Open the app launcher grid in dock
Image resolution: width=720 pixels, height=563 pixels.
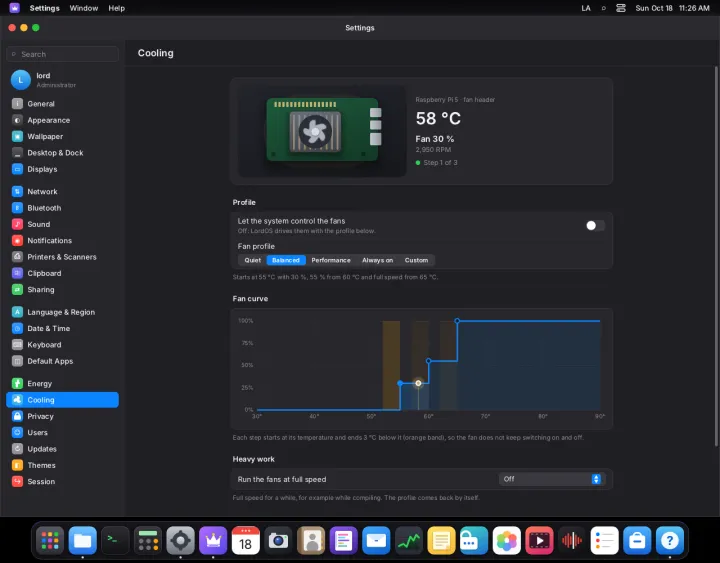pyautogui.click(x=50, y=540)
